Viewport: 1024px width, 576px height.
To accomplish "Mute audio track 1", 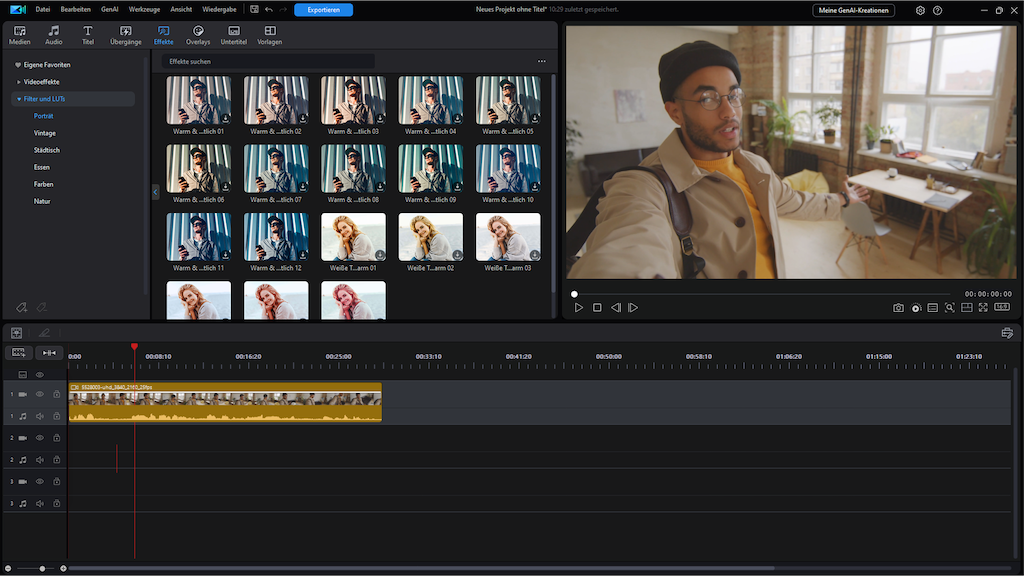I will 40,416.
